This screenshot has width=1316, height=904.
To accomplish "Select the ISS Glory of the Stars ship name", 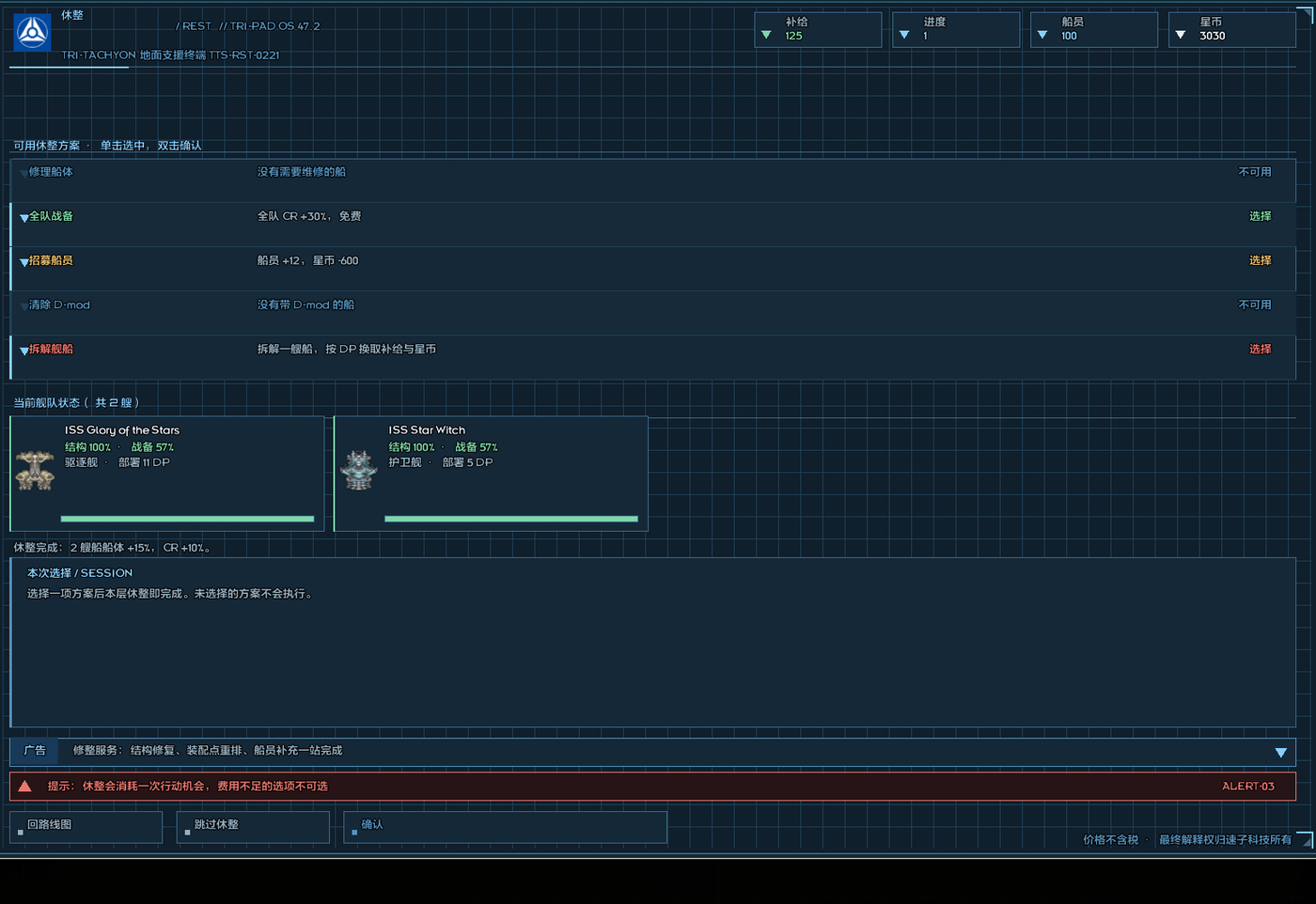I will click(x=122, y=430).
